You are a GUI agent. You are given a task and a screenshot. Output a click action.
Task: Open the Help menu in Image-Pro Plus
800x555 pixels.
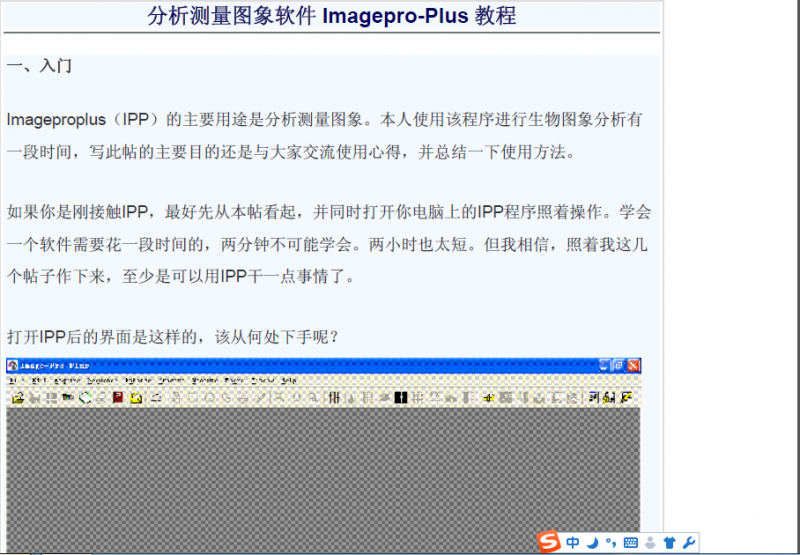(x=289, y=381)
